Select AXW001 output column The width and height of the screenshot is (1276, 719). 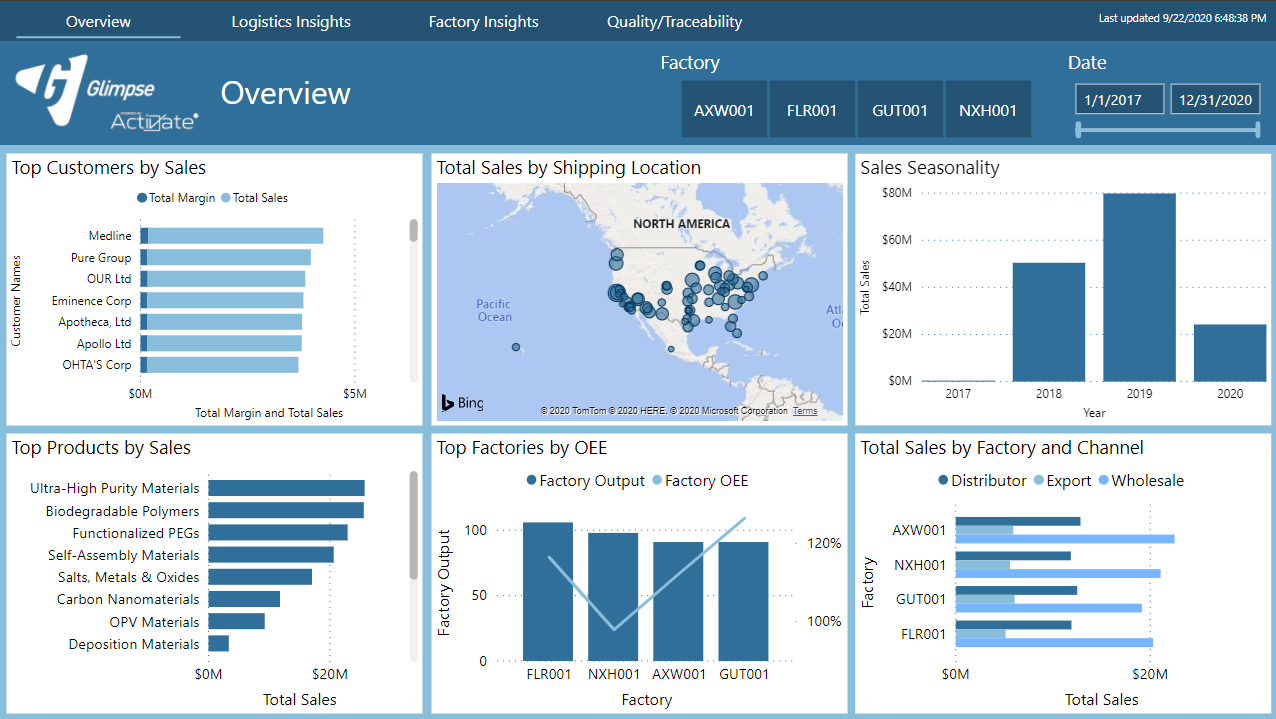point(678,601)
